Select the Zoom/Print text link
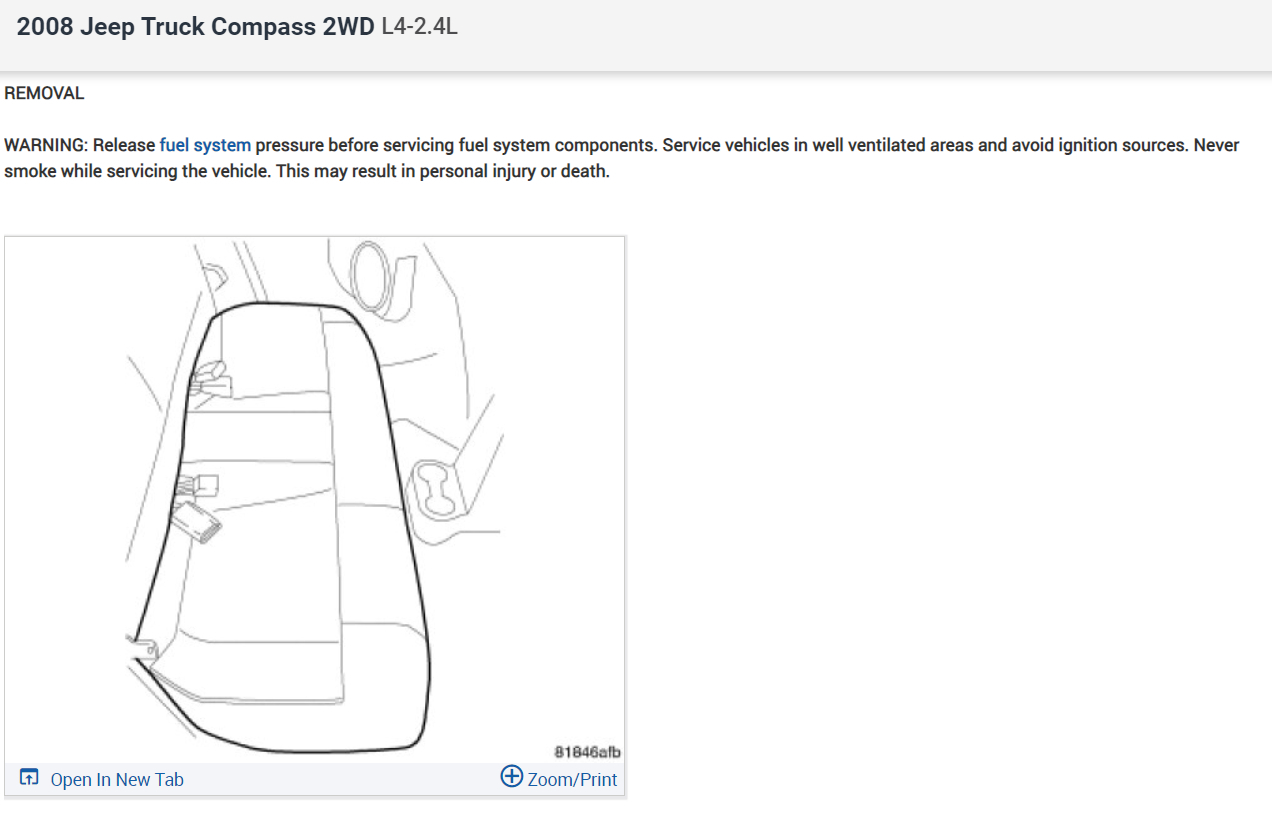1272x837 pixels. click(x=572, y=779)
